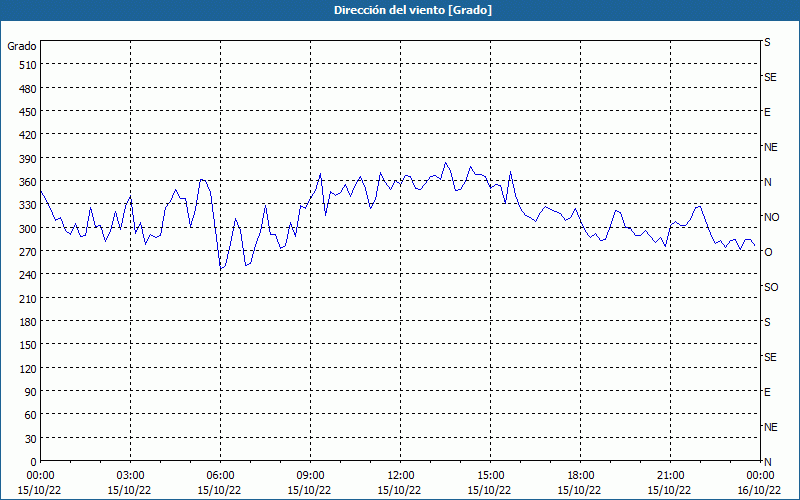Select the 300 tick label
Viewport: 800px width, 500px height.
point(28,229)
